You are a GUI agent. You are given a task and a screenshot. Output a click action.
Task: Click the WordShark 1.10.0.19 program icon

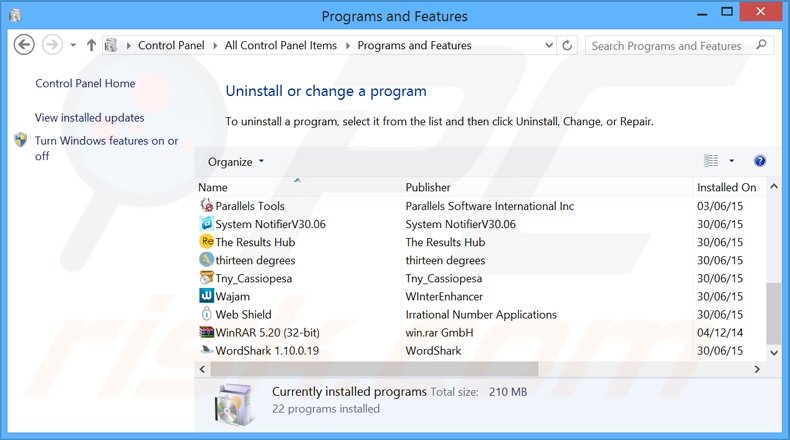207,350
